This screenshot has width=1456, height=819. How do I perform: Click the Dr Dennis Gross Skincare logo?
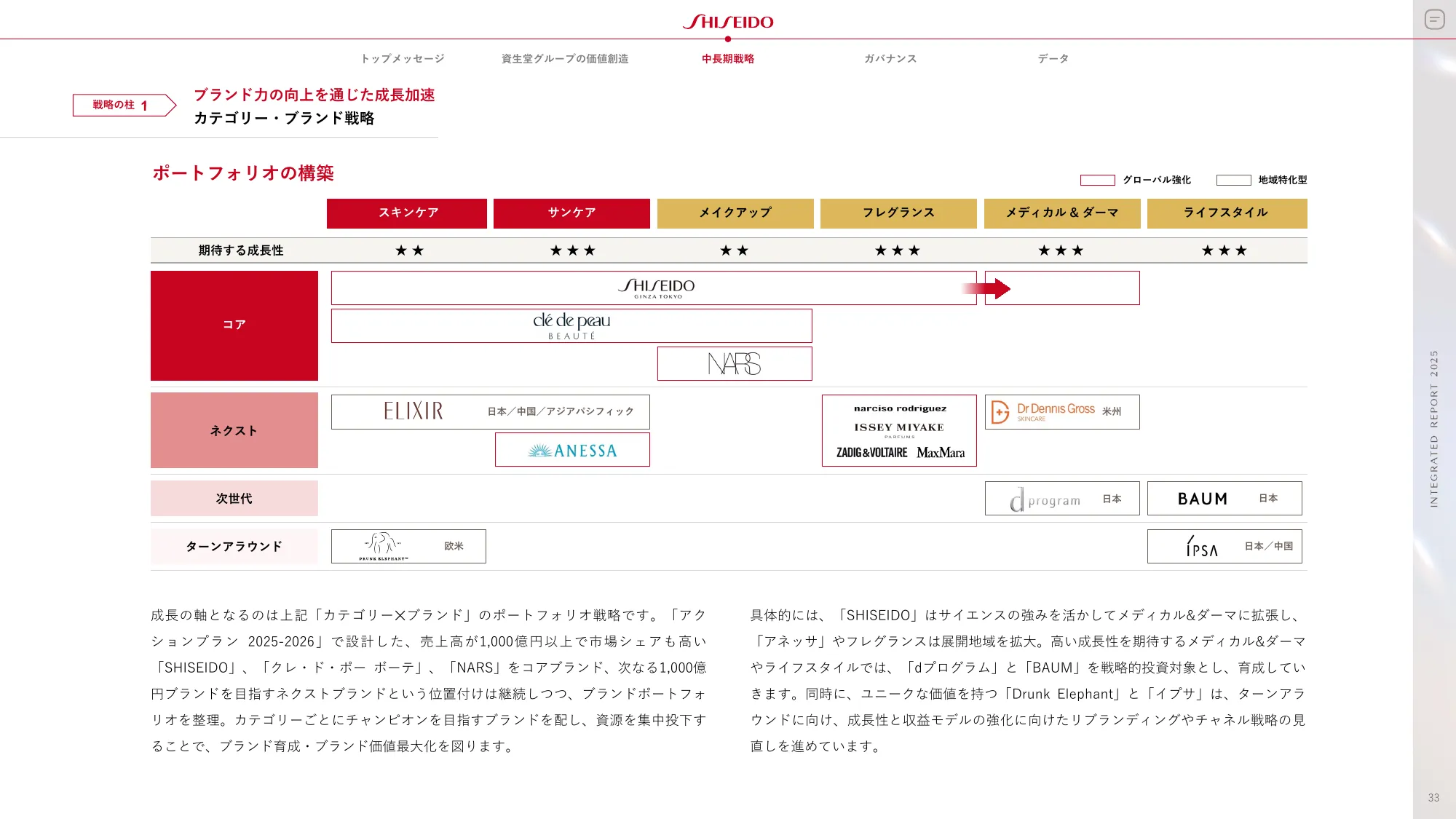pos(1042,412)
